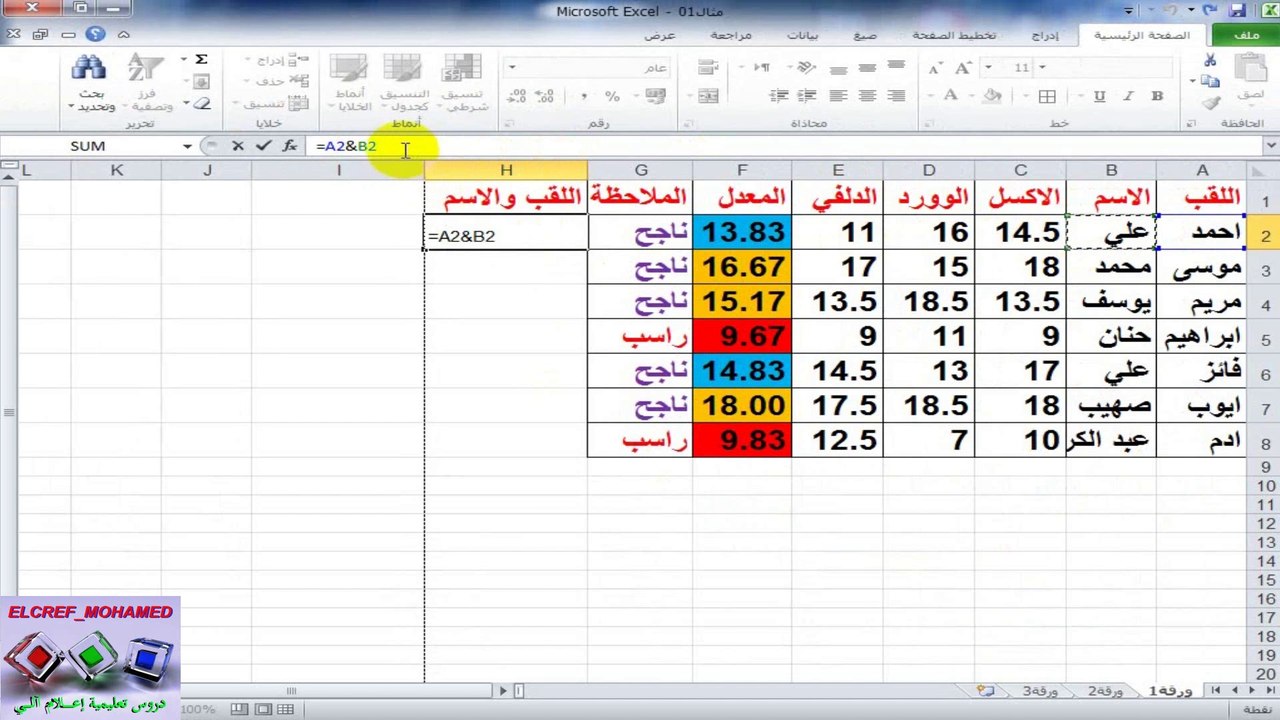The height and width of the screenshot is (720, 1280).
Task: Click the Merge and Center icon
Action: pyautogui.click(x=708, y=96)
